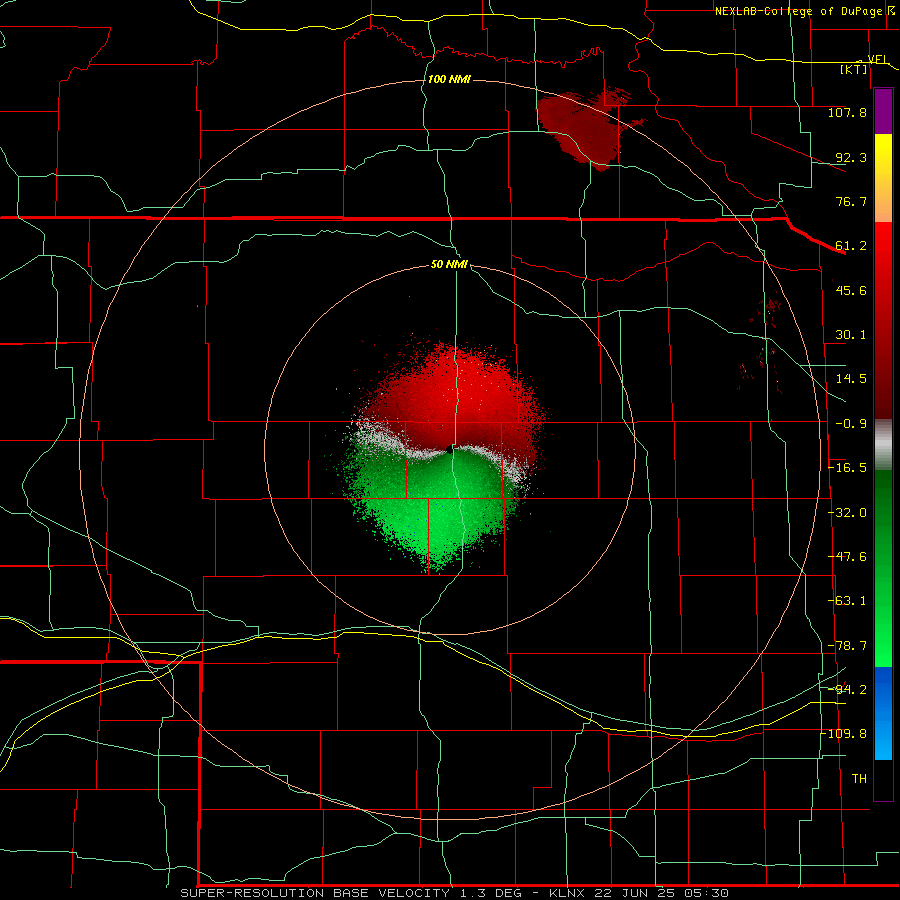Click the Super-Resolution Base Velocity caption
Viewport: 900px width, 900px height.
pos(455,893)
